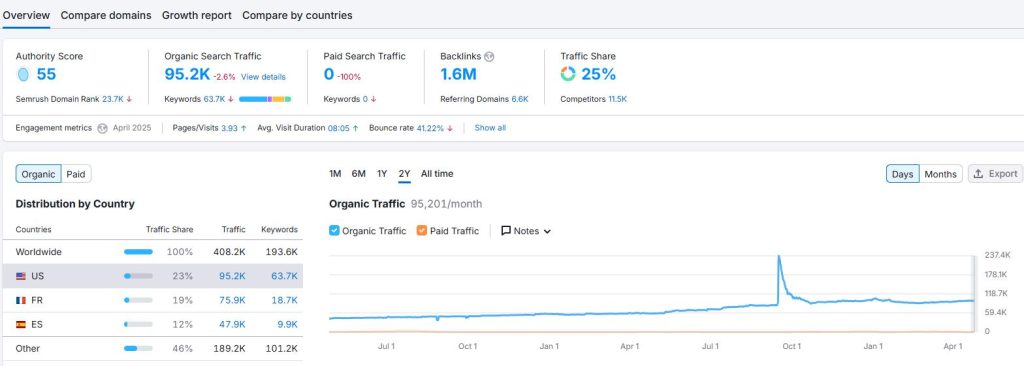The image size is (1024, 366).
Task: Click Engagement metrics info icon
Action: coord(103,128)
